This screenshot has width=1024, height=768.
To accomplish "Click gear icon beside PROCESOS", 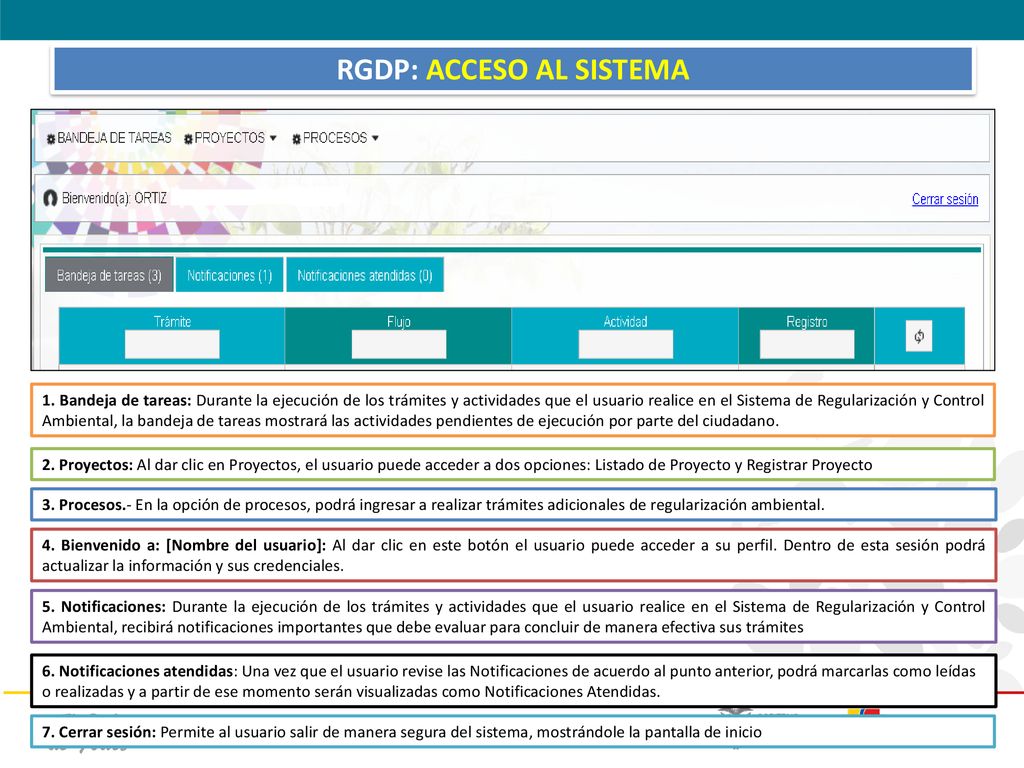I will click(x=296, y=139).
